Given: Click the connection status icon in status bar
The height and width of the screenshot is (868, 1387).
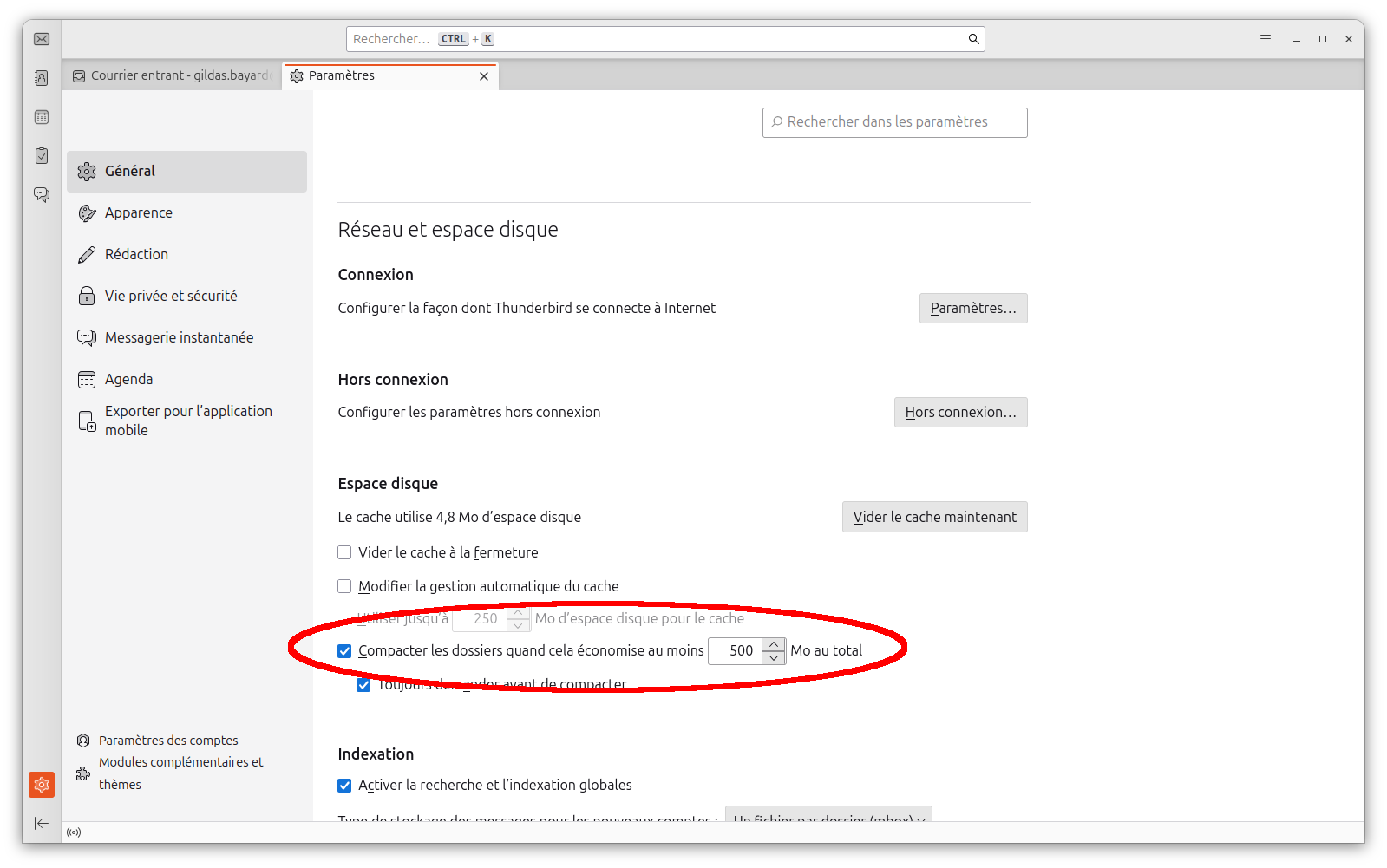Looking at the screenshot, I should [x=75, y=832].
